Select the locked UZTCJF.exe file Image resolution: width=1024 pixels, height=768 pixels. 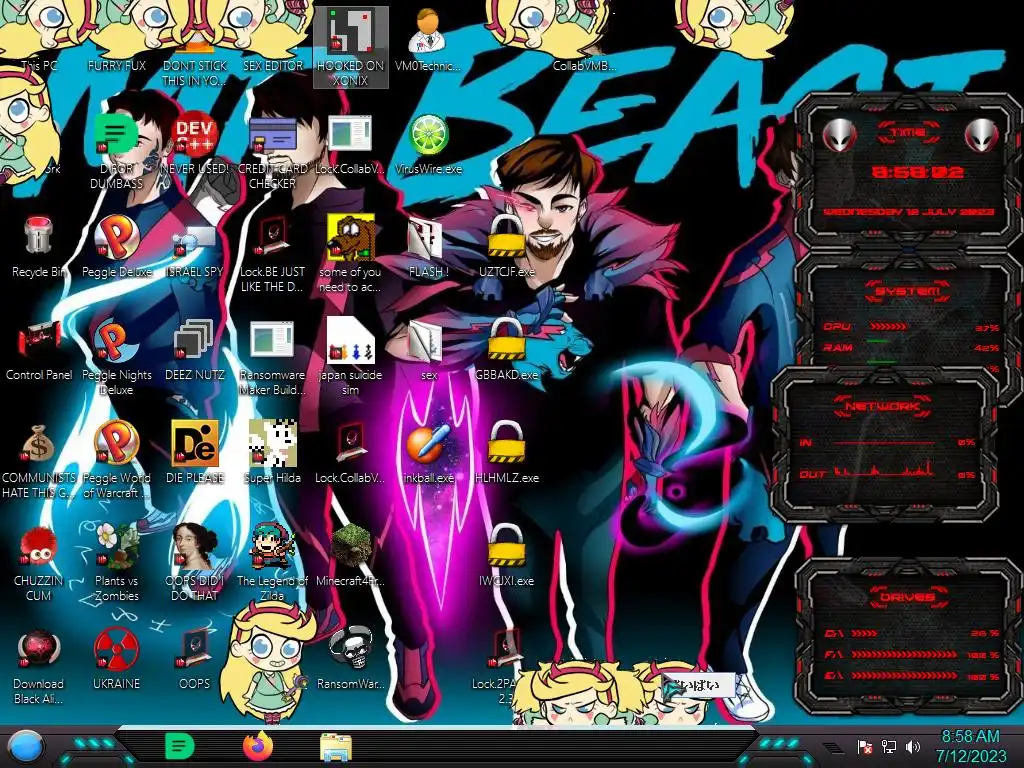point(506,247)
